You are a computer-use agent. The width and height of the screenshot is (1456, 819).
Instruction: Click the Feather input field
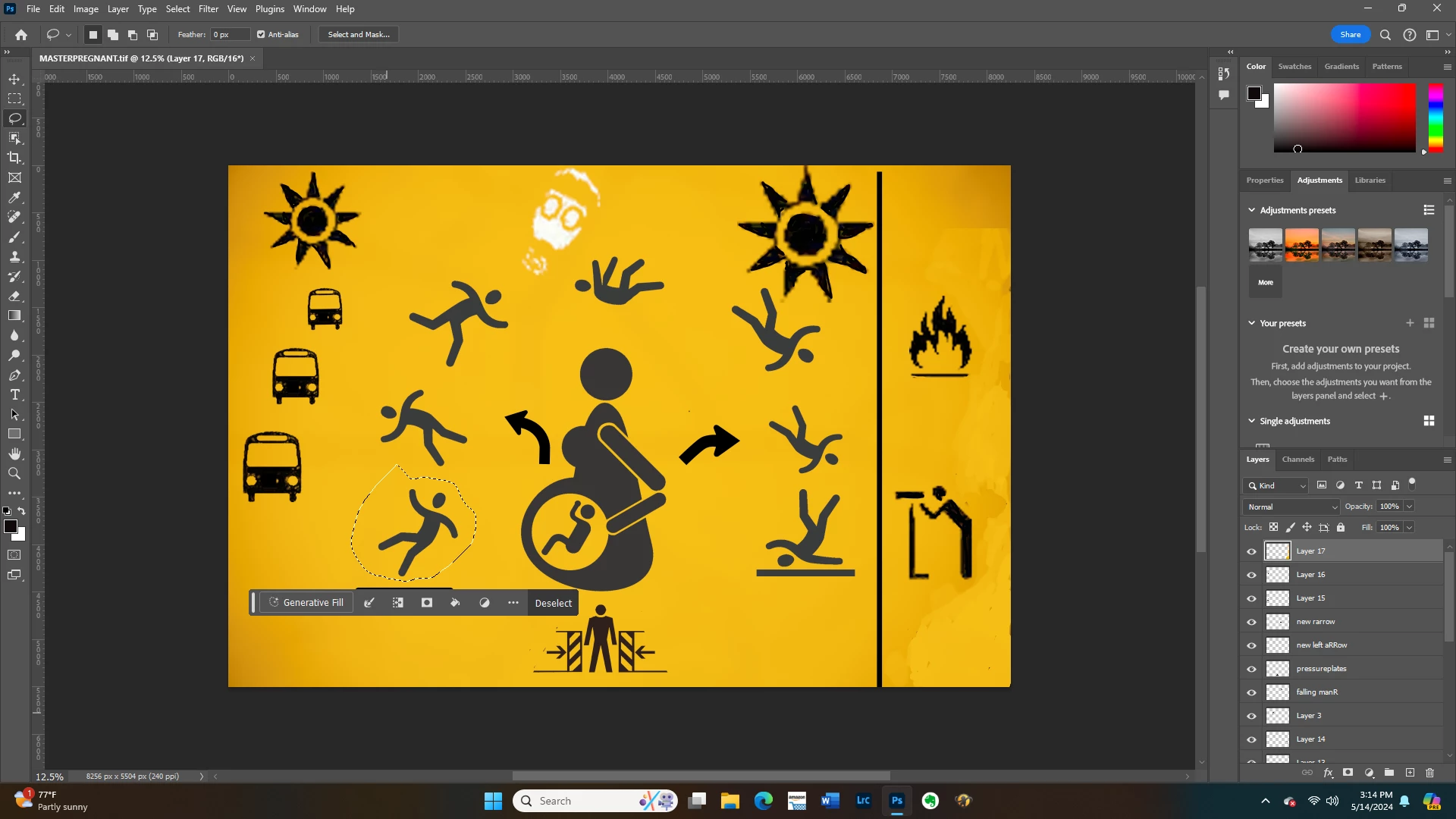click(230, 34)
